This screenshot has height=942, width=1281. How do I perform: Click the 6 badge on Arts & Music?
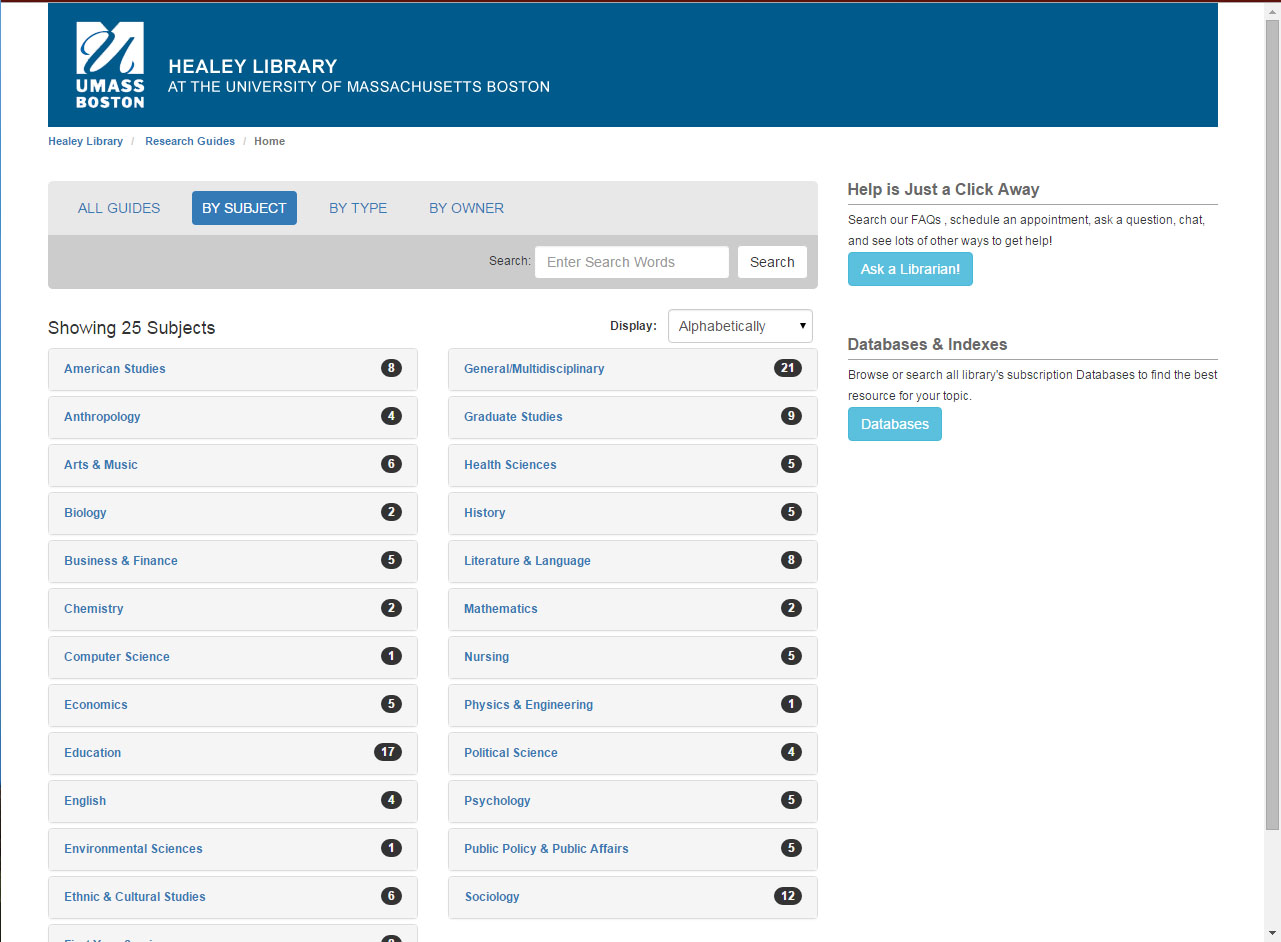pos(391,464)
